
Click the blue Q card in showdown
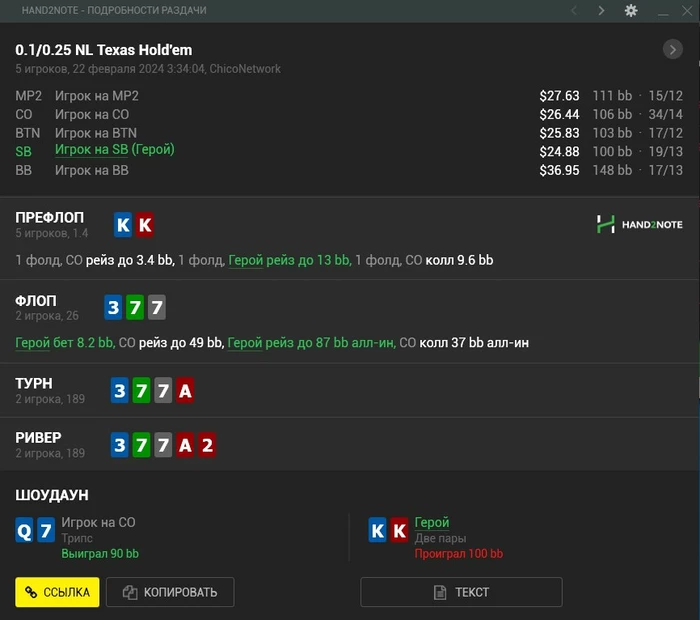pos(24,530)
